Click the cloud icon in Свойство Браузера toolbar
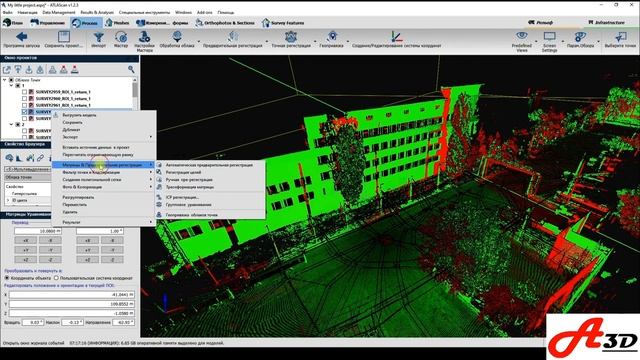Image resolution: width=640 pixels, height=360 pixels. (9, 158)
